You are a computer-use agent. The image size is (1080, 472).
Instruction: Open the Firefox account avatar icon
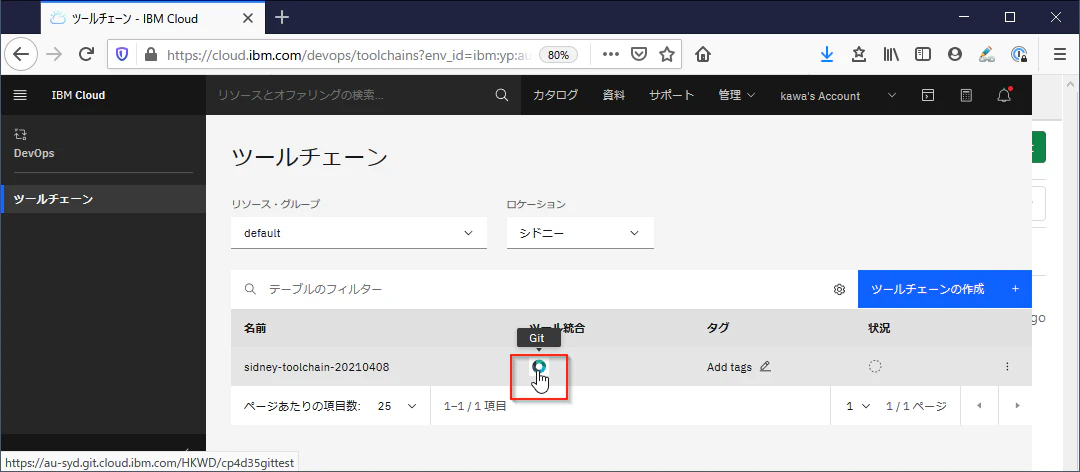point(955,54)
